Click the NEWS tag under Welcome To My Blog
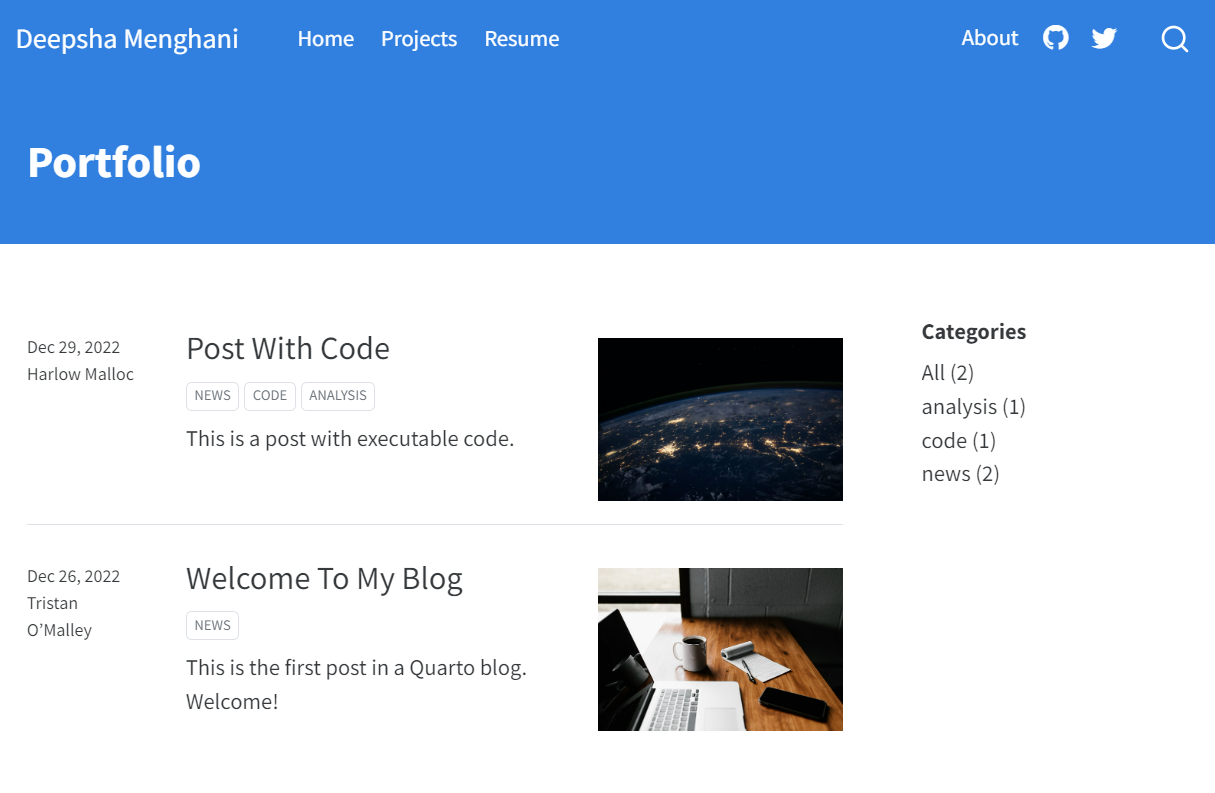Viewport: 1215px width, 793px height. [x=212, y=625]
